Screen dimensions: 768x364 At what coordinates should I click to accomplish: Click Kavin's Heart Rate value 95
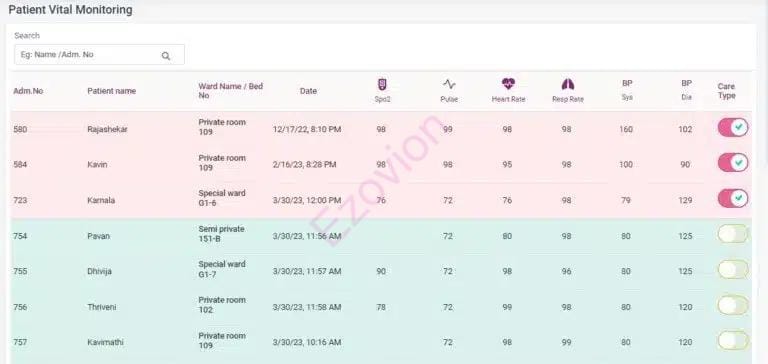click(x=507, y=165)
